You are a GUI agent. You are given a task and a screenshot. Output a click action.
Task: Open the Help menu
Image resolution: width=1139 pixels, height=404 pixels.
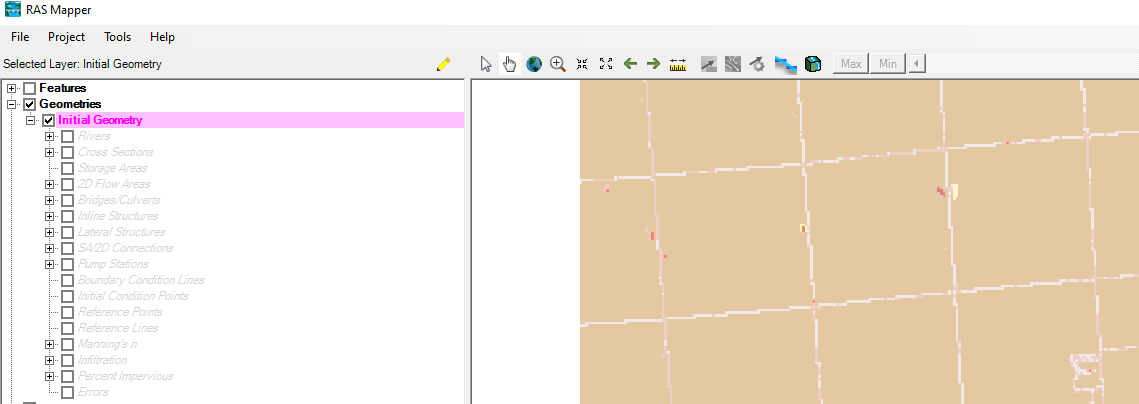click(162, 36)
